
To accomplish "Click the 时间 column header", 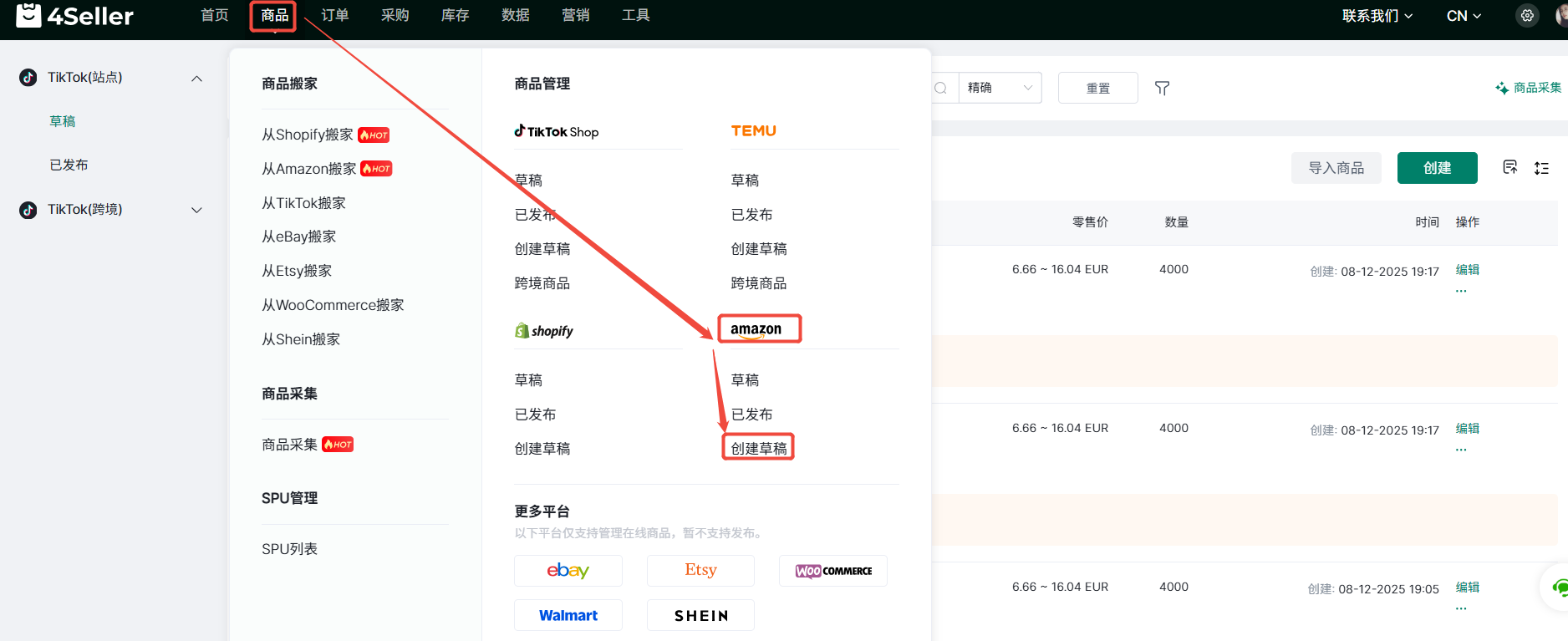I will (1428, 221).
